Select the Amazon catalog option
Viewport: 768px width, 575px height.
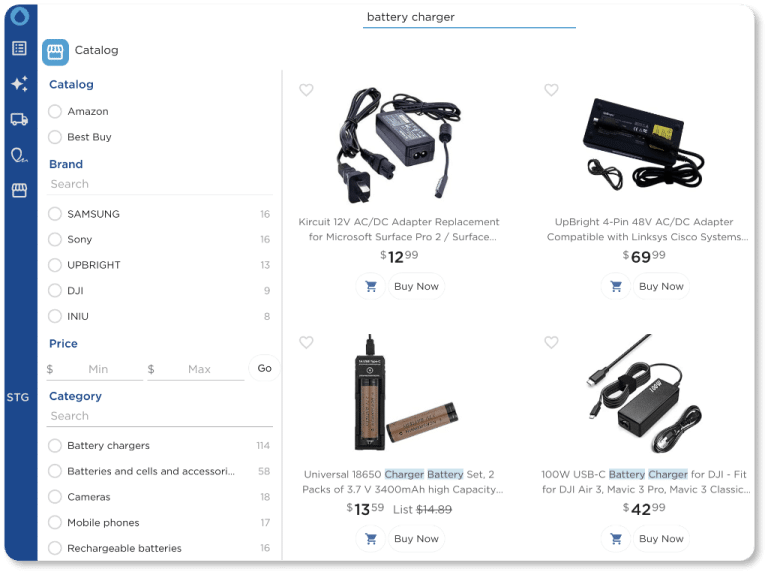[x=55, y=111]
